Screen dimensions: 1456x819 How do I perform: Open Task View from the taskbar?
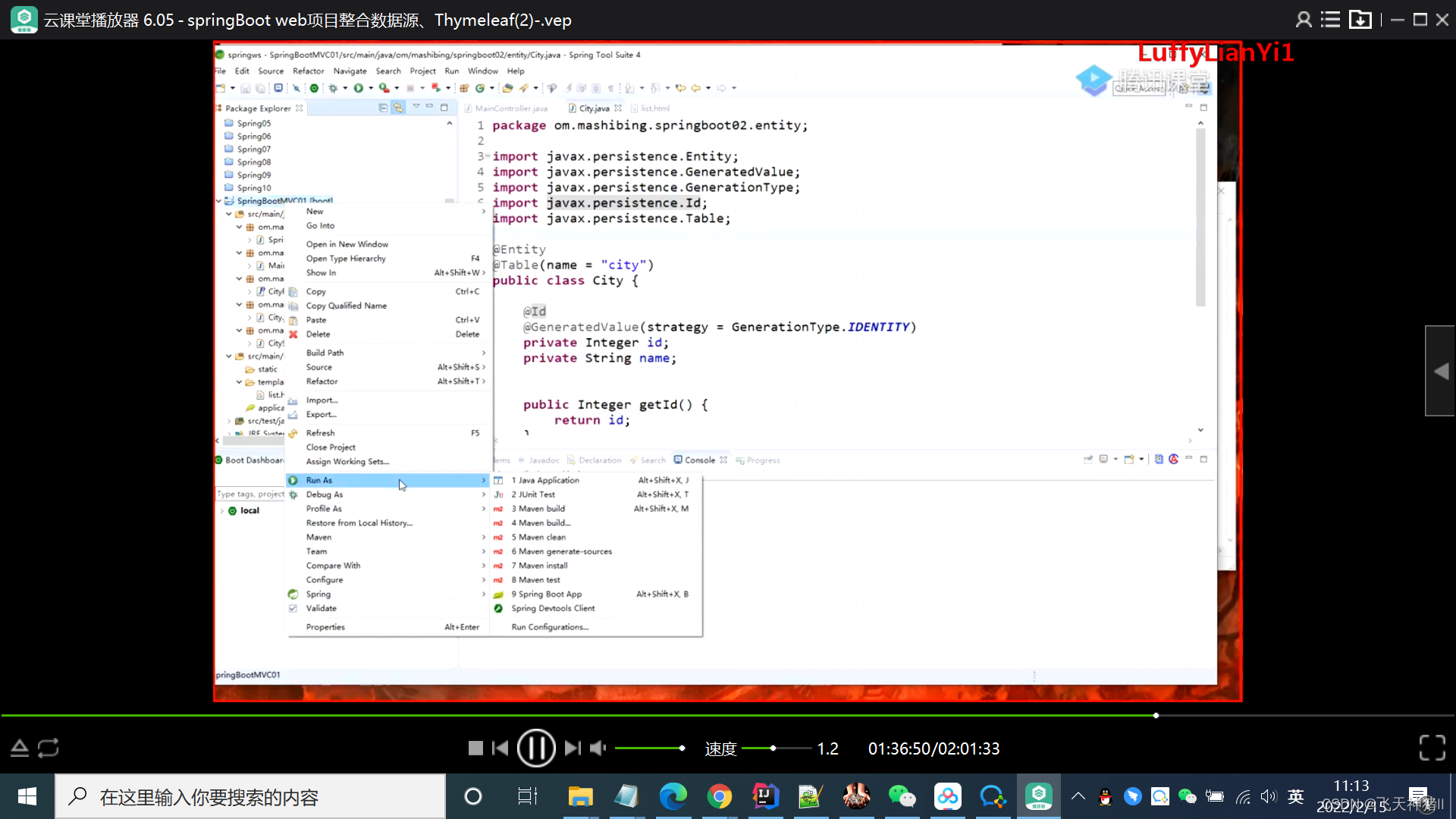tap(527, 796)
